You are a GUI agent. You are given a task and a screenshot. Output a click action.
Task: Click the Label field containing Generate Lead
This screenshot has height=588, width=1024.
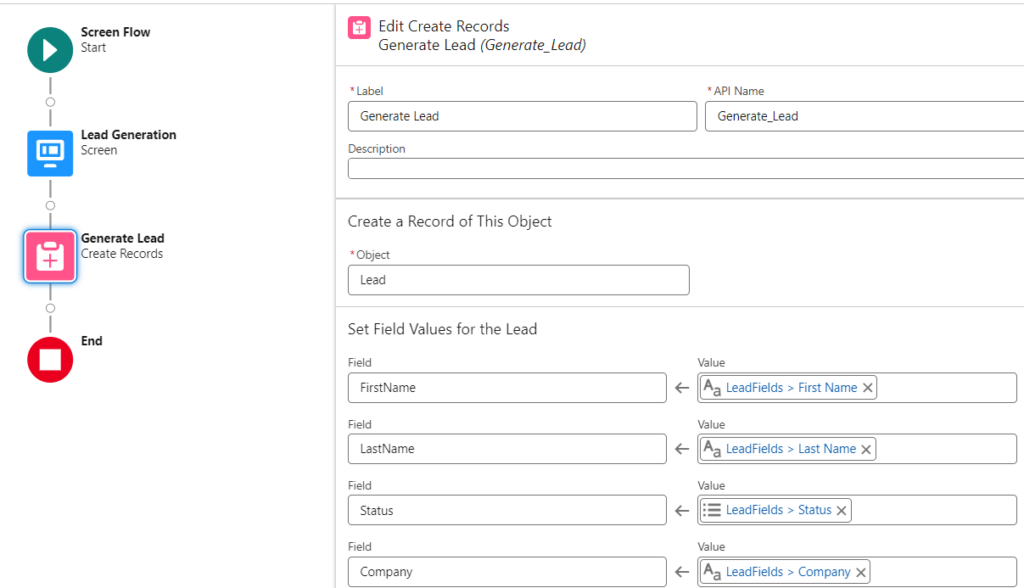tap(522, 116)
